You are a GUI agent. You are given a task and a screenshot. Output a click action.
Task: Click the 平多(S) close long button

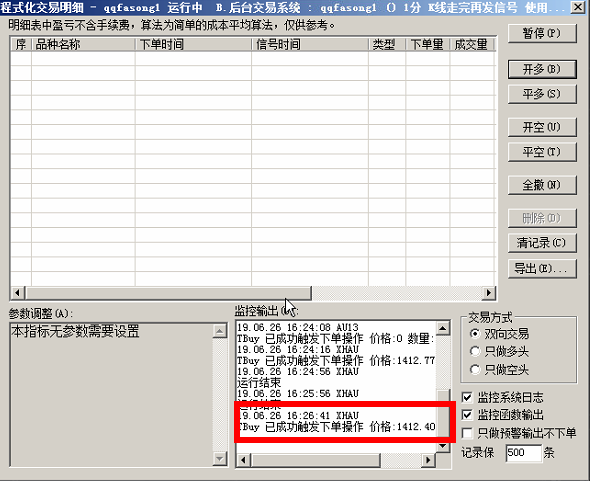point(542,94)
